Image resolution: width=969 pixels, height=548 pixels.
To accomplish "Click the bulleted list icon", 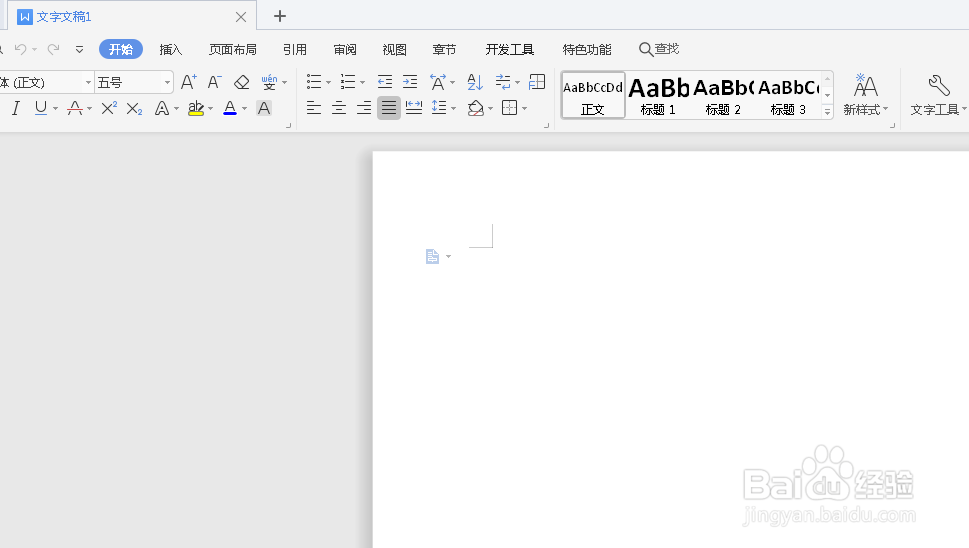I will [314, 82].
